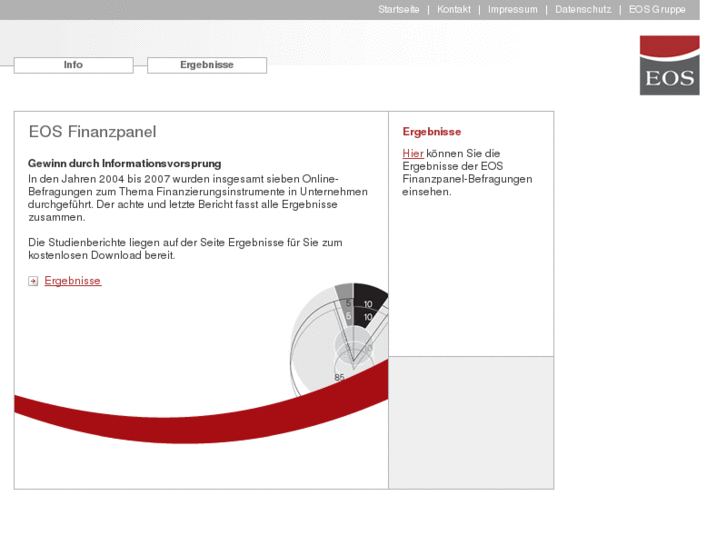Open the Impressum link
Viewport: 727px width, 545px height.
pyautogui.click(x=512, y=9)
